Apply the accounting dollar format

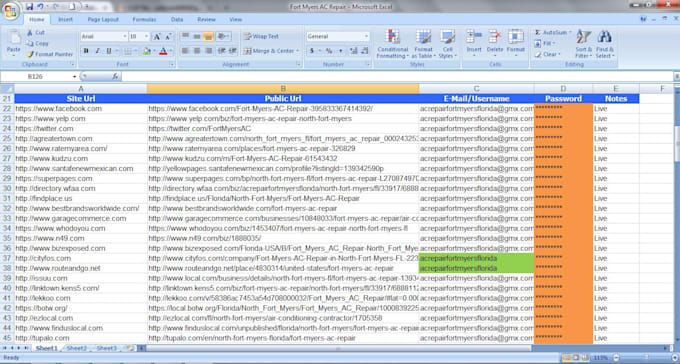(x=311, y=51)
